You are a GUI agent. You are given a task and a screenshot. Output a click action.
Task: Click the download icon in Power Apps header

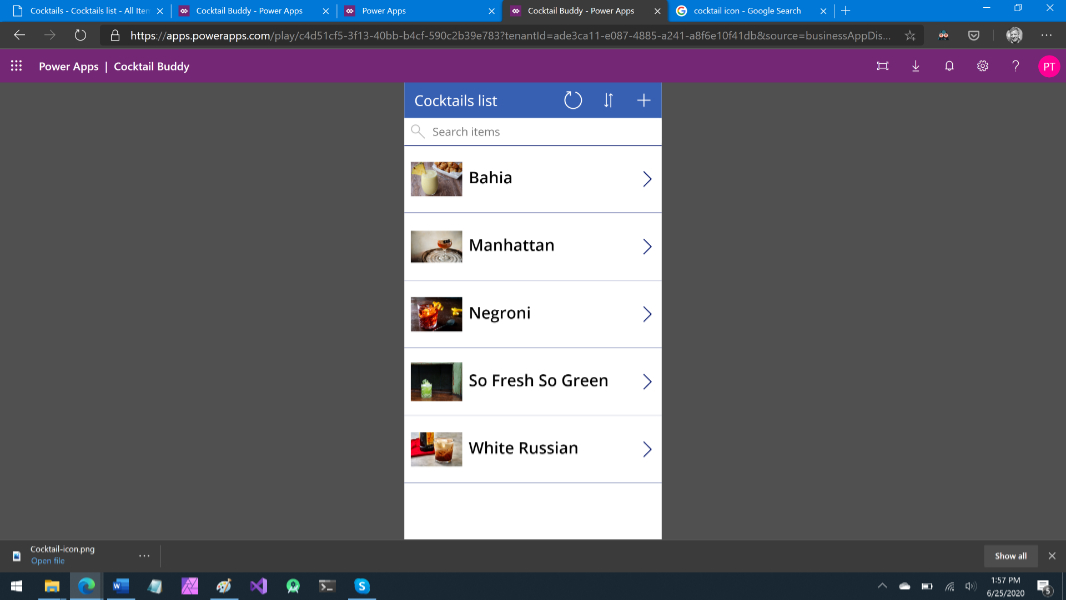(x=916, y=66)
